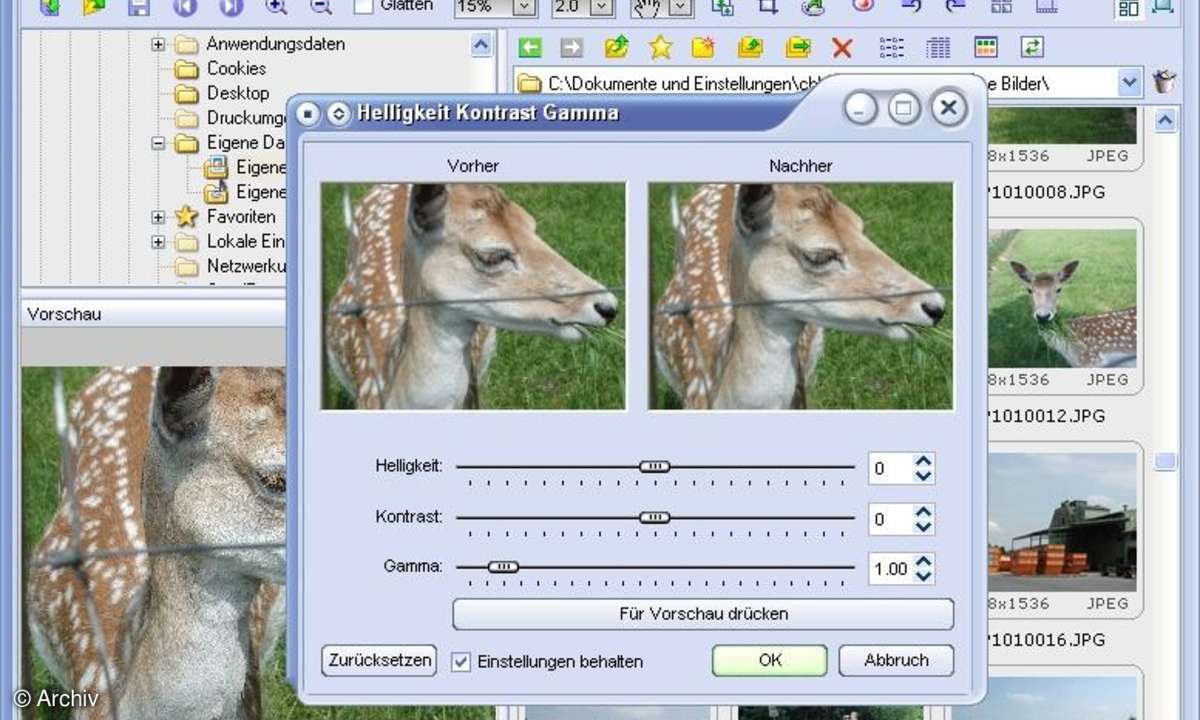Select the deer thumbnail above P1010012.JPG
The image size is (1200, 720).
coord(1062,298)
